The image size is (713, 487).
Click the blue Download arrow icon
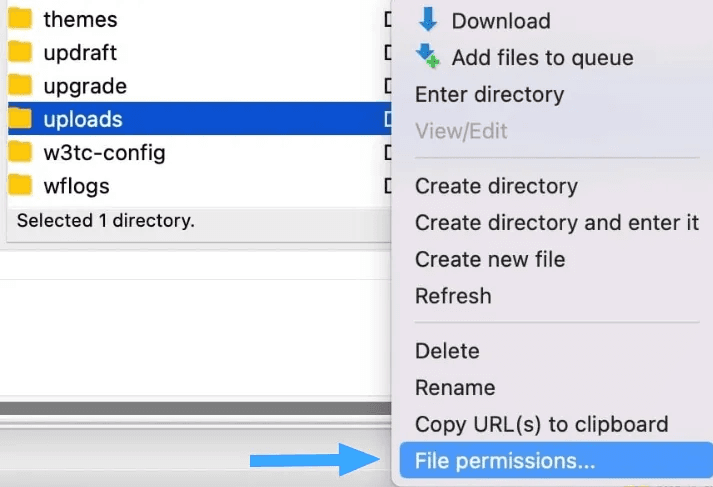click(428, 20)
